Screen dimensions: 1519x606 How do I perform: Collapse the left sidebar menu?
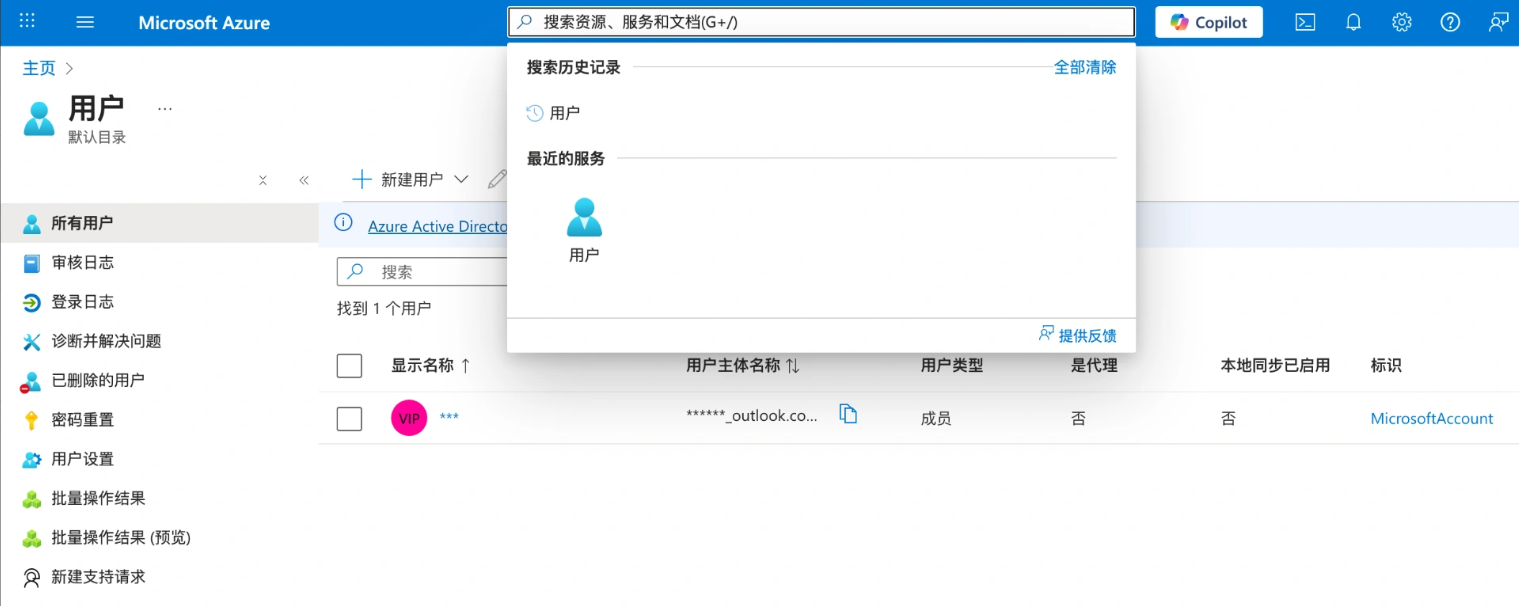304,181
